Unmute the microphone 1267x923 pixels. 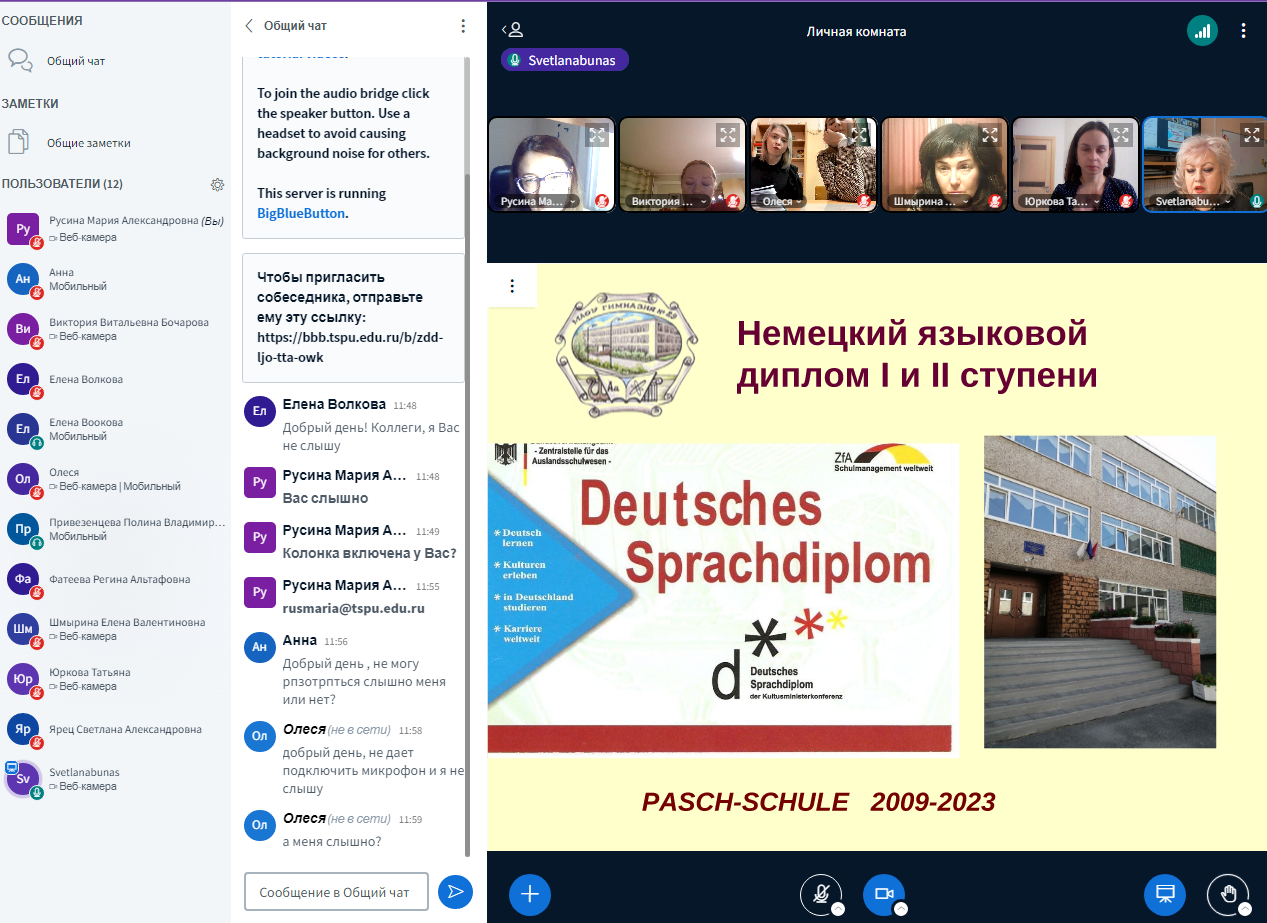[x=821, y=895]
